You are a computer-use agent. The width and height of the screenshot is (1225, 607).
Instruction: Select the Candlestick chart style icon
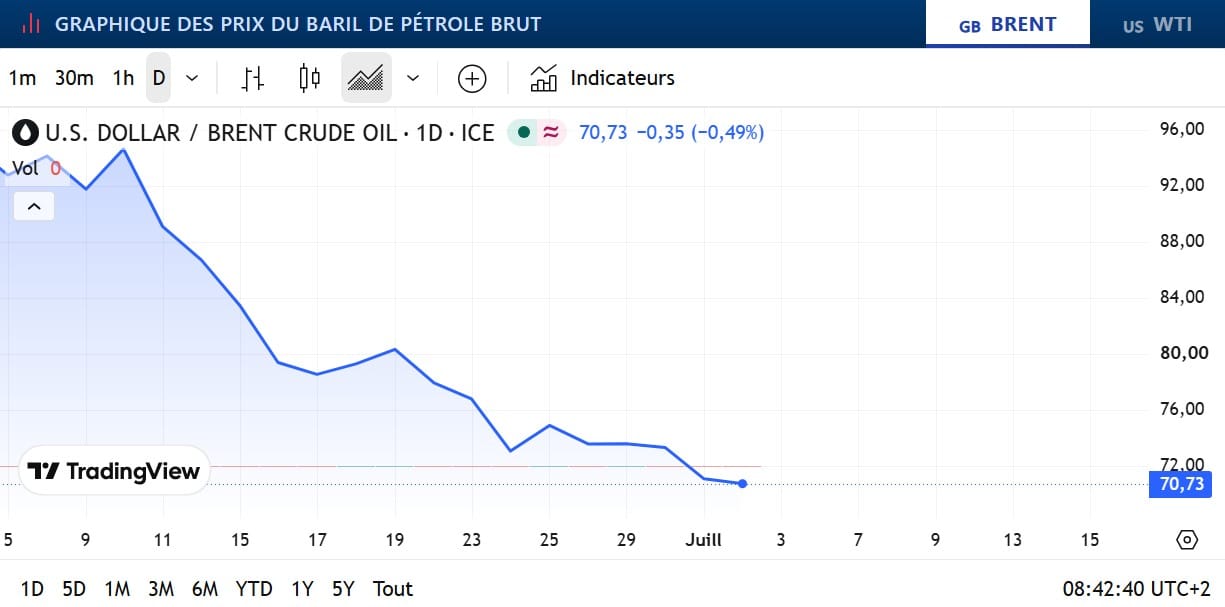pos(310,78)
